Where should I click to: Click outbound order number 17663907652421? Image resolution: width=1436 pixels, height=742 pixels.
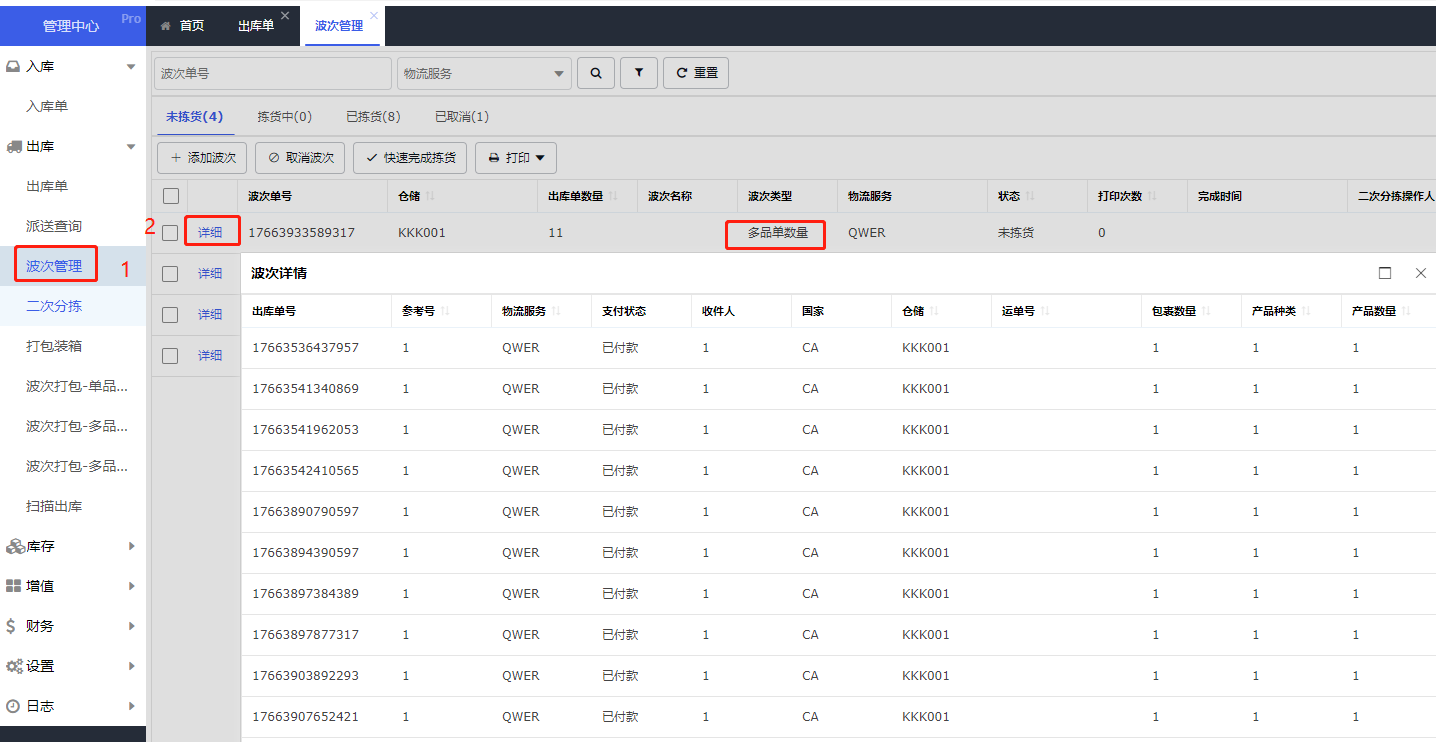pos(305,717)
